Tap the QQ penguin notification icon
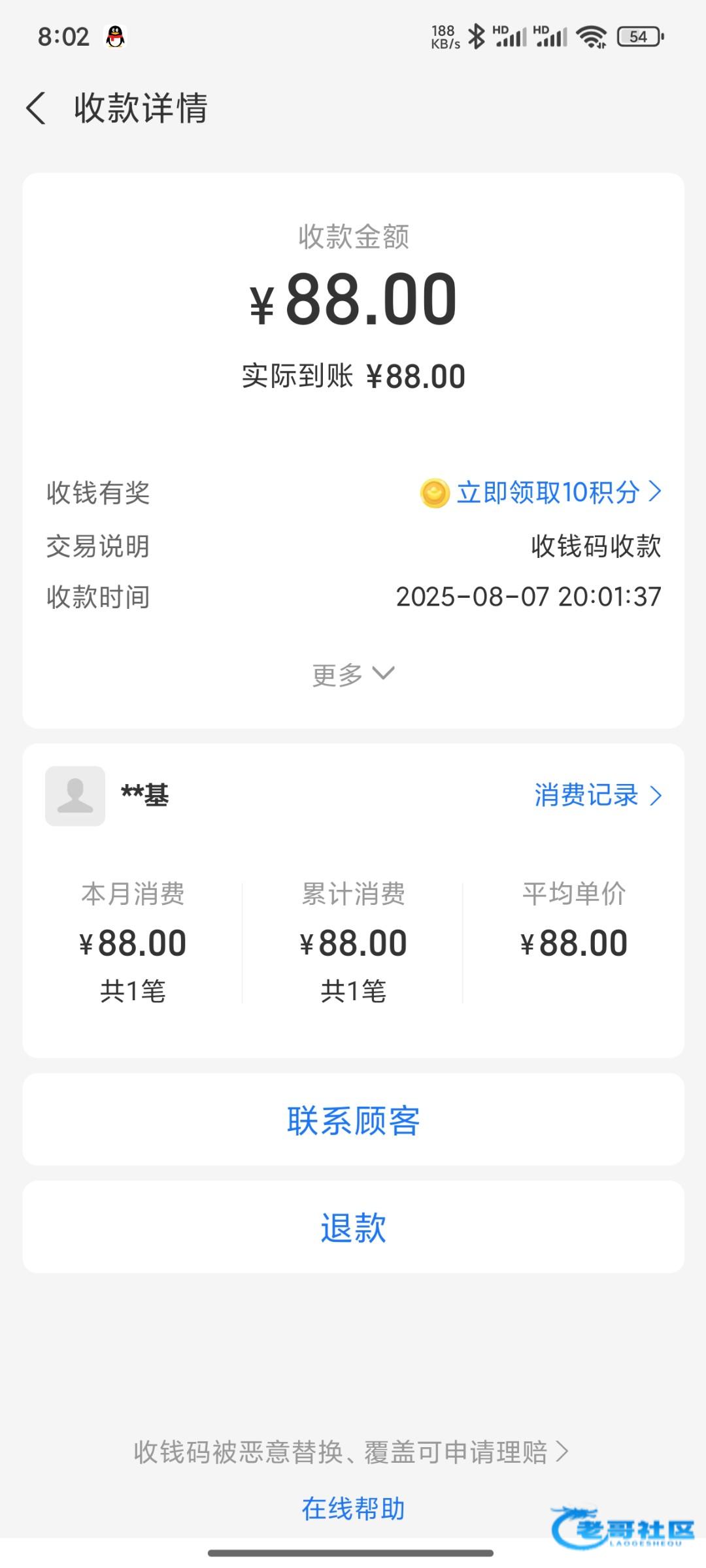This screenshot has height=1568, width=706. (115, 37)
